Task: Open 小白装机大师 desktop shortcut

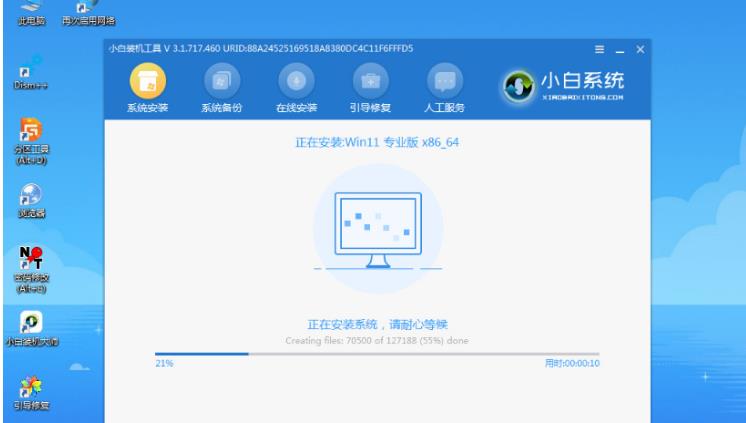Action: [x=31, y=328]
